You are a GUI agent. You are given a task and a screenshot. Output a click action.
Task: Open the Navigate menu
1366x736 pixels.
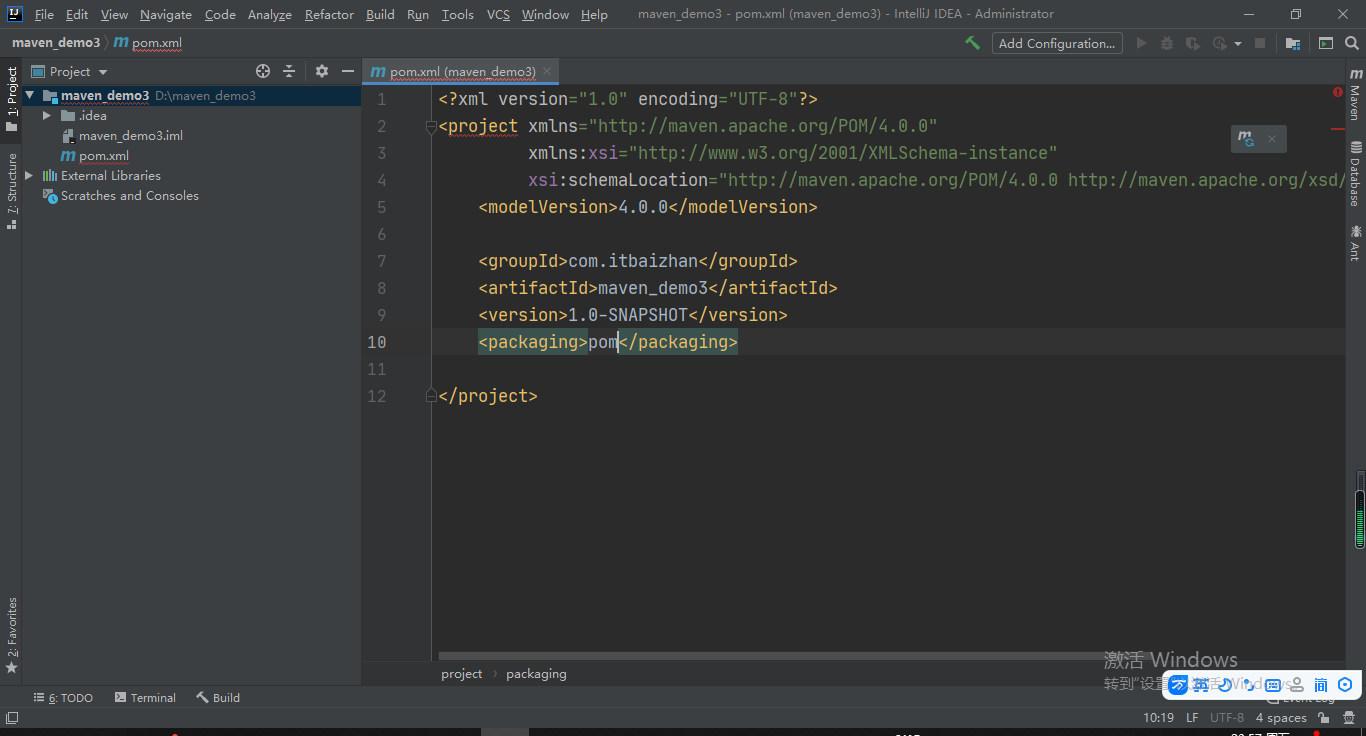(x=166, y=14)
